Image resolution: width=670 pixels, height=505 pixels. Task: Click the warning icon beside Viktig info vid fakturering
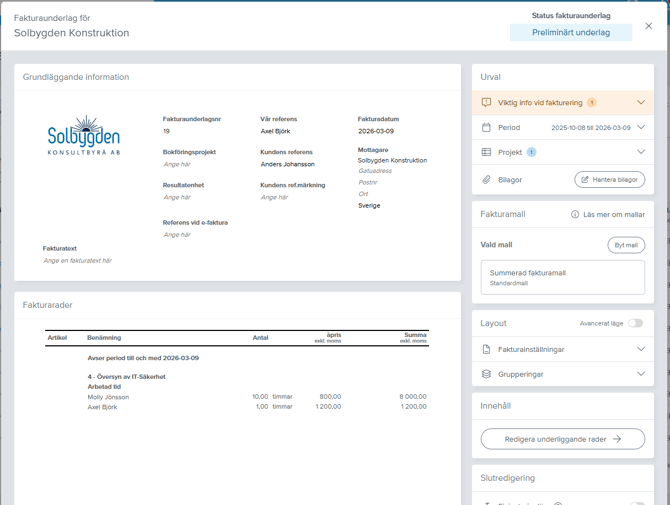486,102
